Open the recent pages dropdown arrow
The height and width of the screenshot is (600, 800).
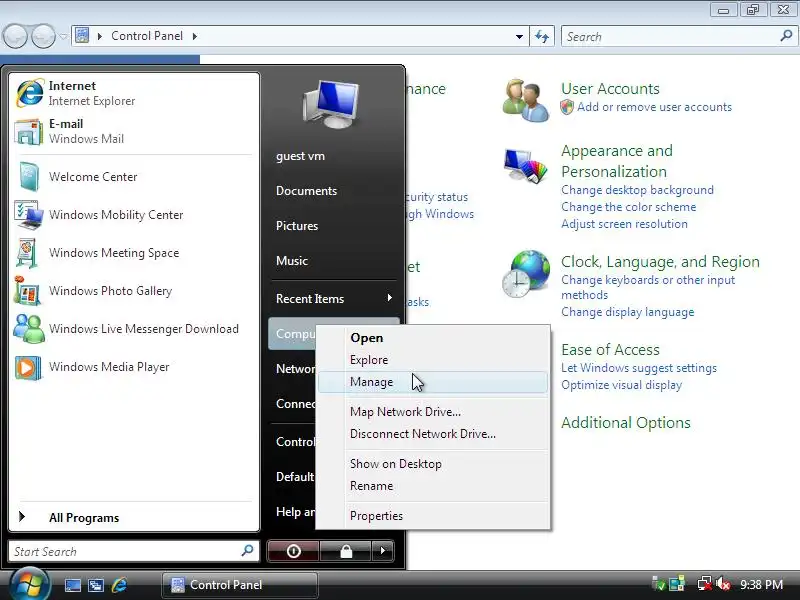tap(63, 36)
